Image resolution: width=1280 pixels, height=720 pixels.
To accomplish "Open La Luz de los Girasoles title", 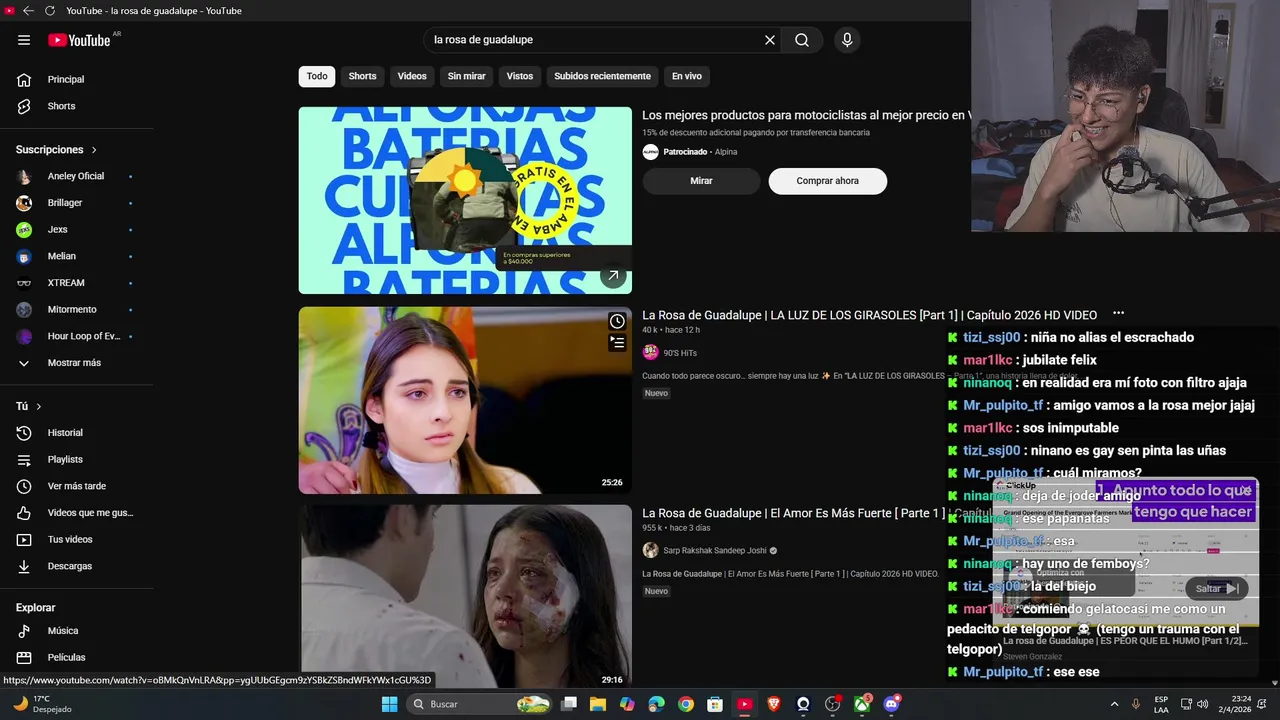I will pos(869,315).
